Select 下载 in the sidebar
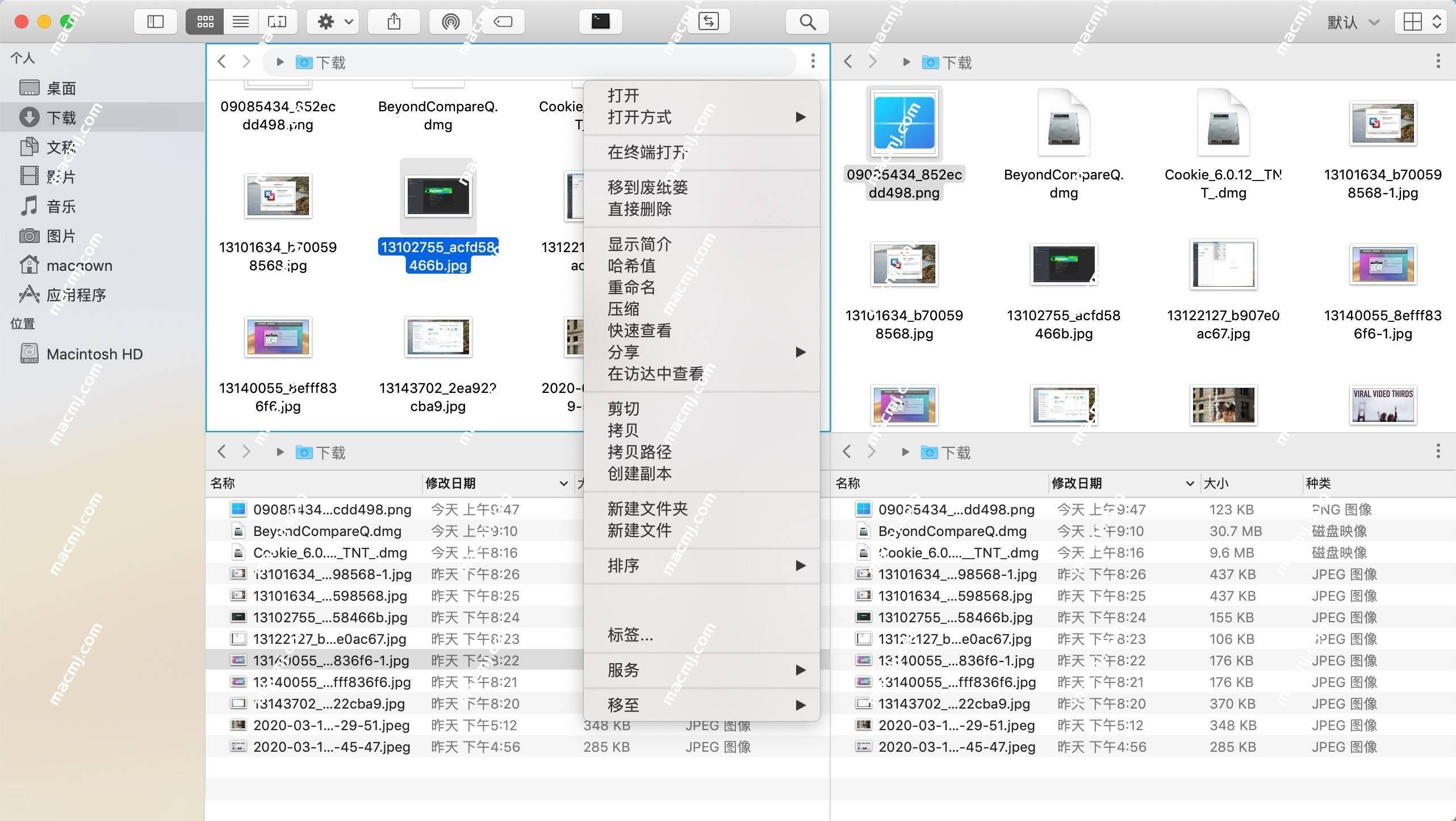 pyautogui.click(x=102, y=118)
